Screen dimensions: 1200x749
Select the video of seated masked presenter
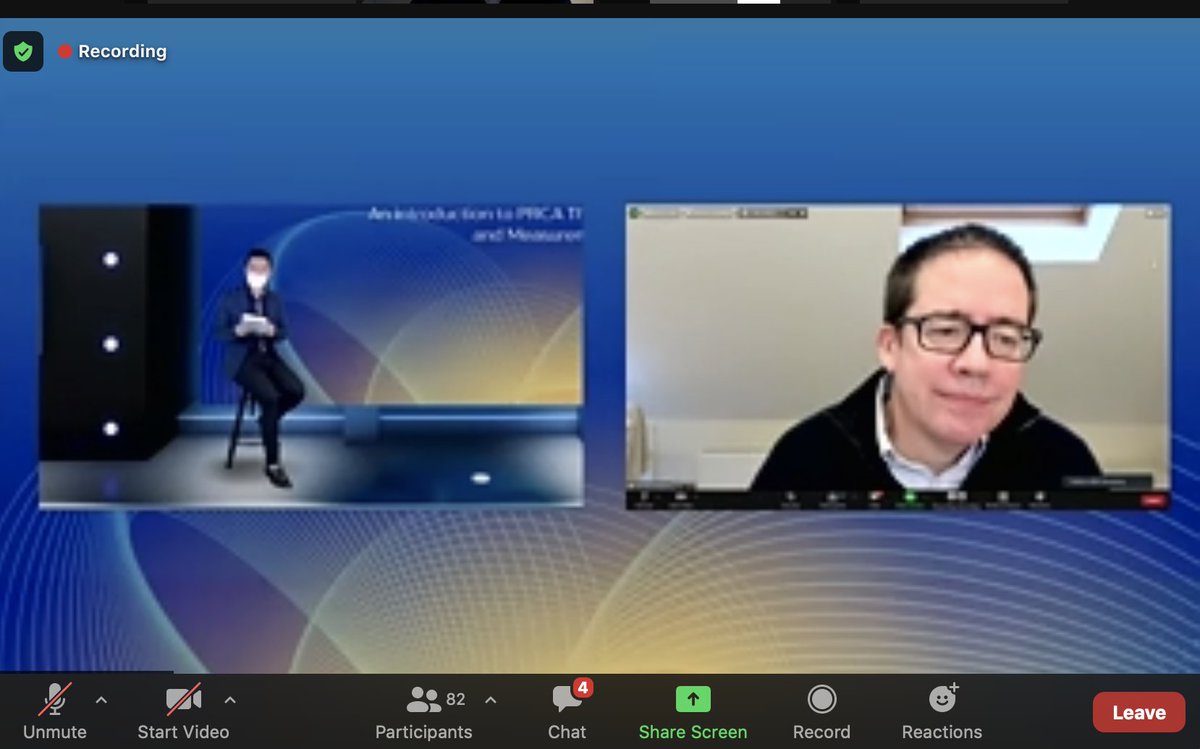(311, 356)
